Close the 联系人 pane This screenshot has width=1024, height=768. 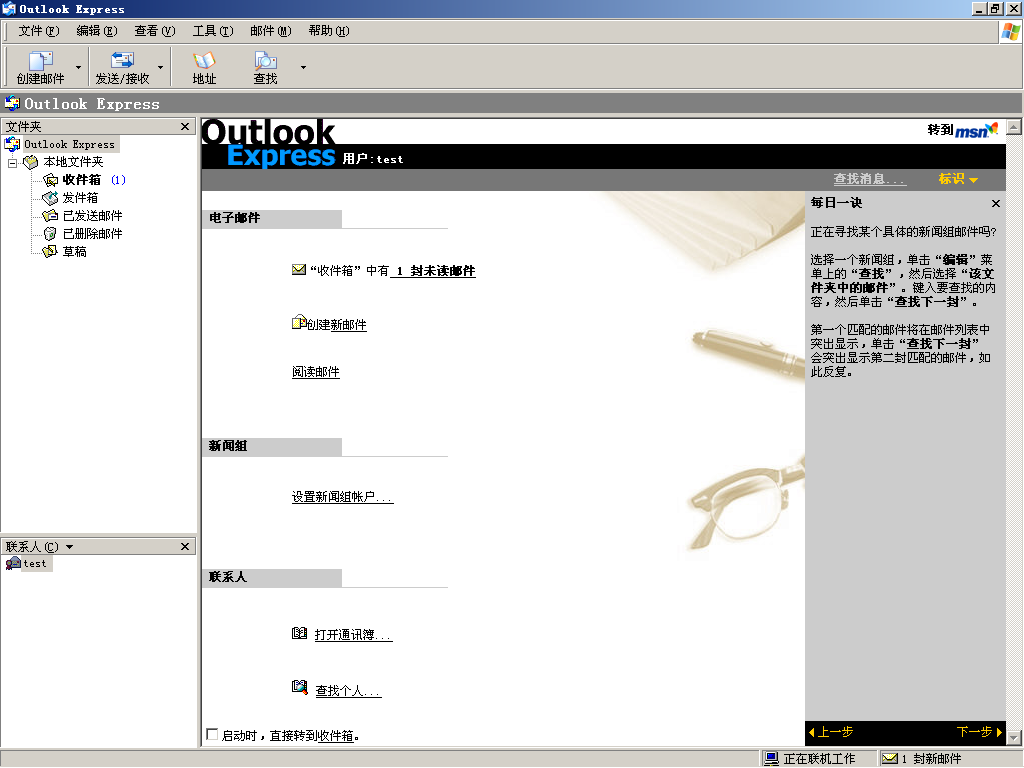coord(185,546)
